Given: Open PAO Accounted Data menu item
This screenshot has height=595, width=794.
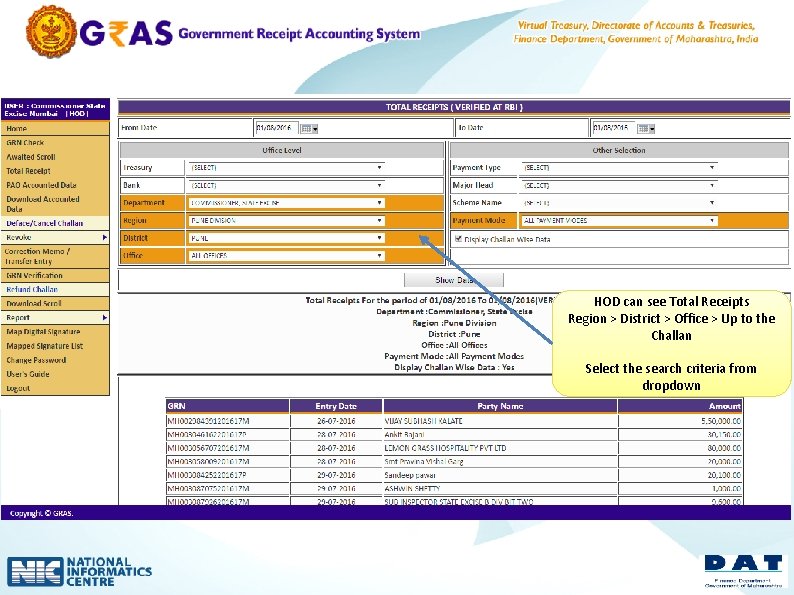Looking at the screenshot, I should (x=55, y=185).
